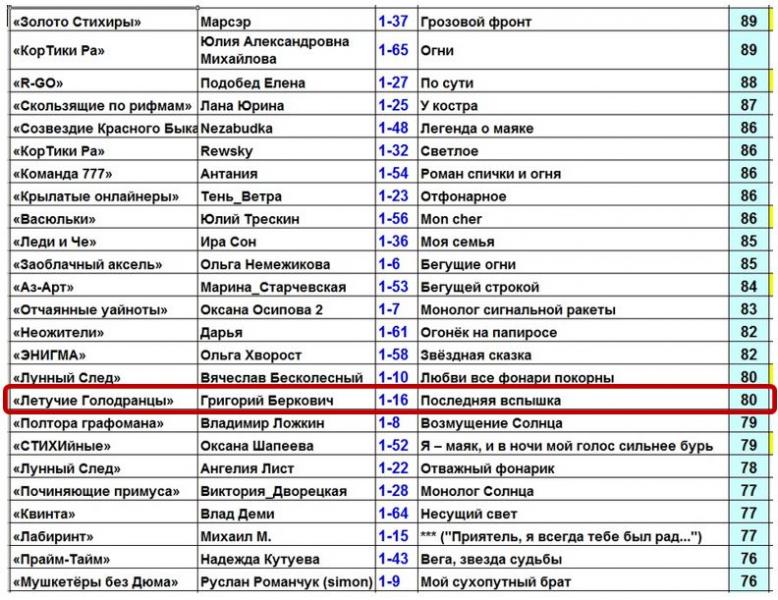Open link 1-65 next to Юлия Михайлова
Screen dimensions: 778x600
click(393, 50)
